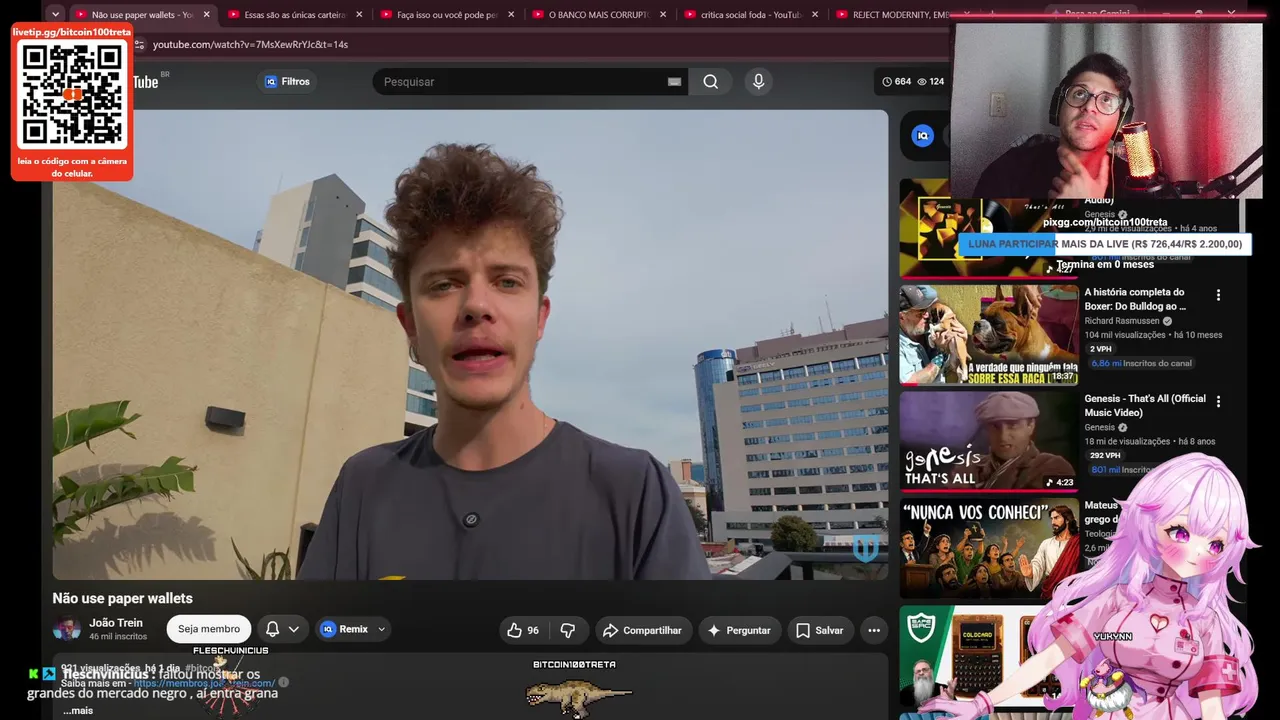Click the 'Seja membro' button
The height and width of the screenshot is (720, 1280).
[x=209, y=629]
